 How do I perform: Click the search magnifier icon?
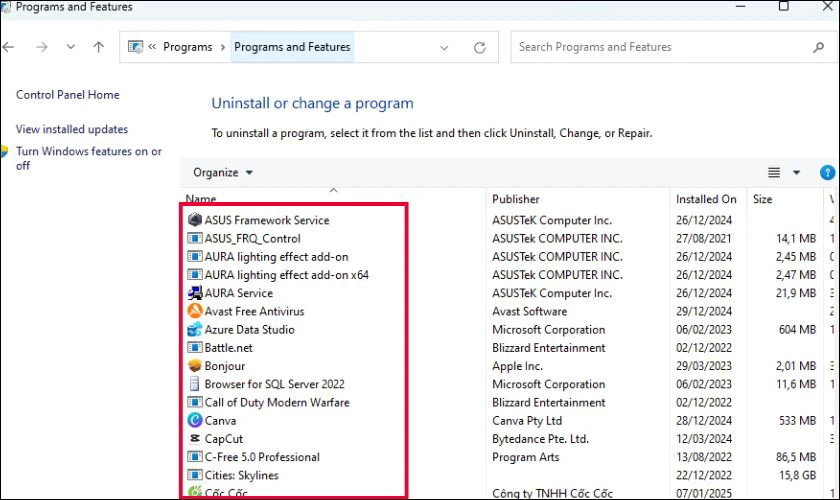tap(819, 47)
